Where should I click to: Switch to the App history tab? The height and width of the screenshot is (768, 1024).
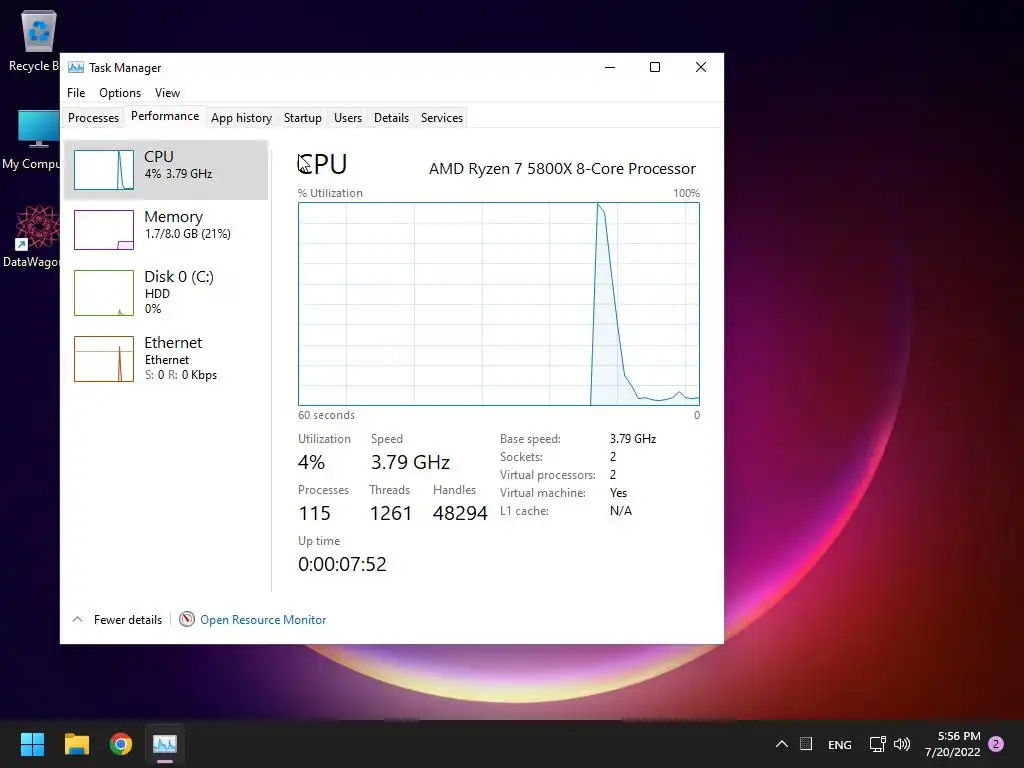click(x=241, y=118)
